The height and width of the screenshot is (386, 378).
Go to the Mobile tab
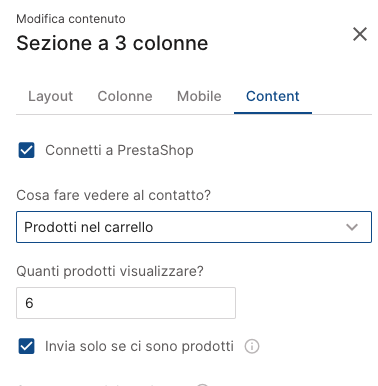click(x=199, y=96)
